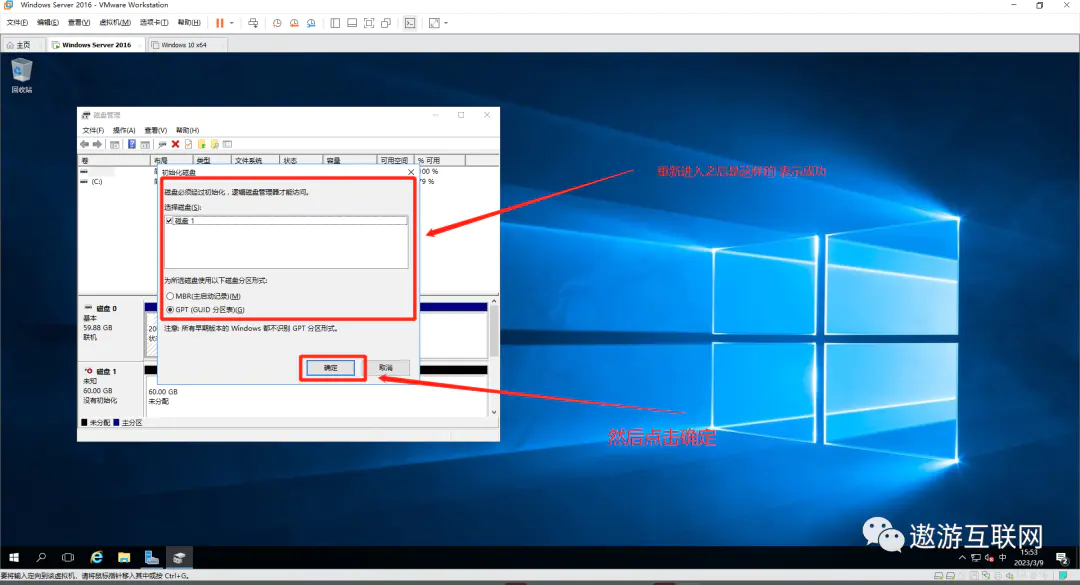This screenshot has height=585, width=1080.
Task: Click the red X delete toolbar icon
Action: [x=175, y=144]
